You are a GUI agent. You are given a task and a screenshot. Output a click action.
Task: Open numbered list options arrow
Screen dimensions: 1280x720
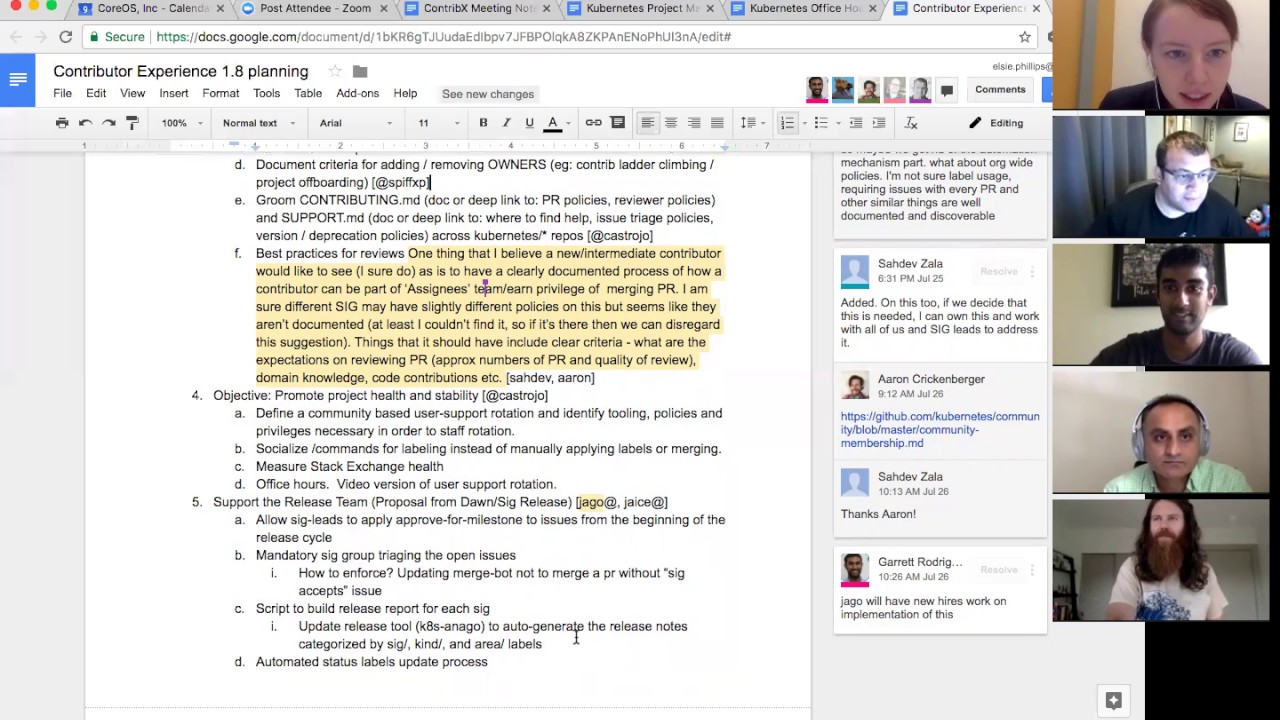point(802,123)
